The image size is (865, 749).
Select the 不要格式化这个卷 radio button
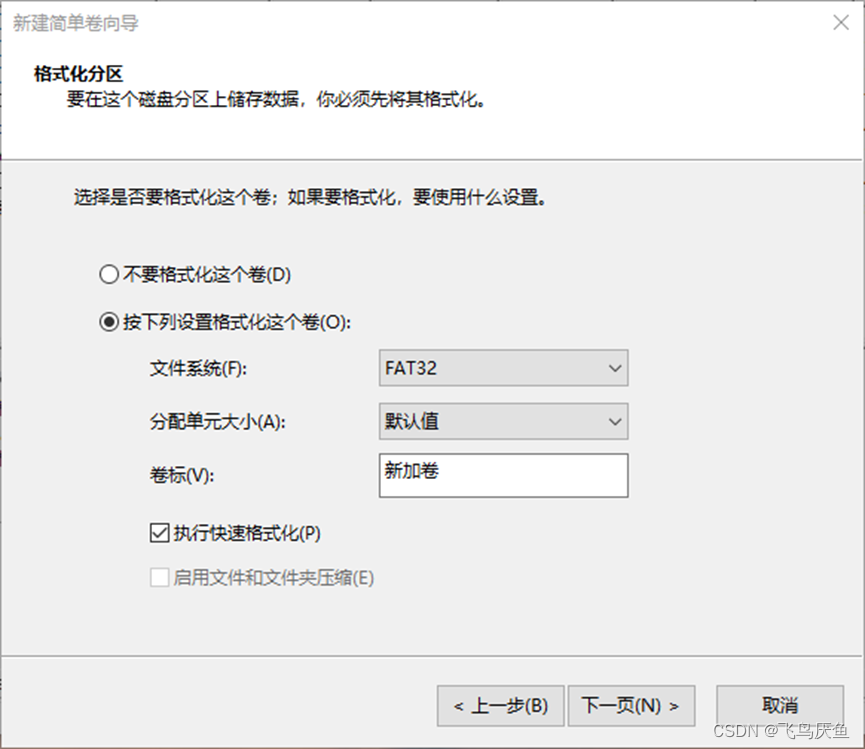click(x=108, y=274)
